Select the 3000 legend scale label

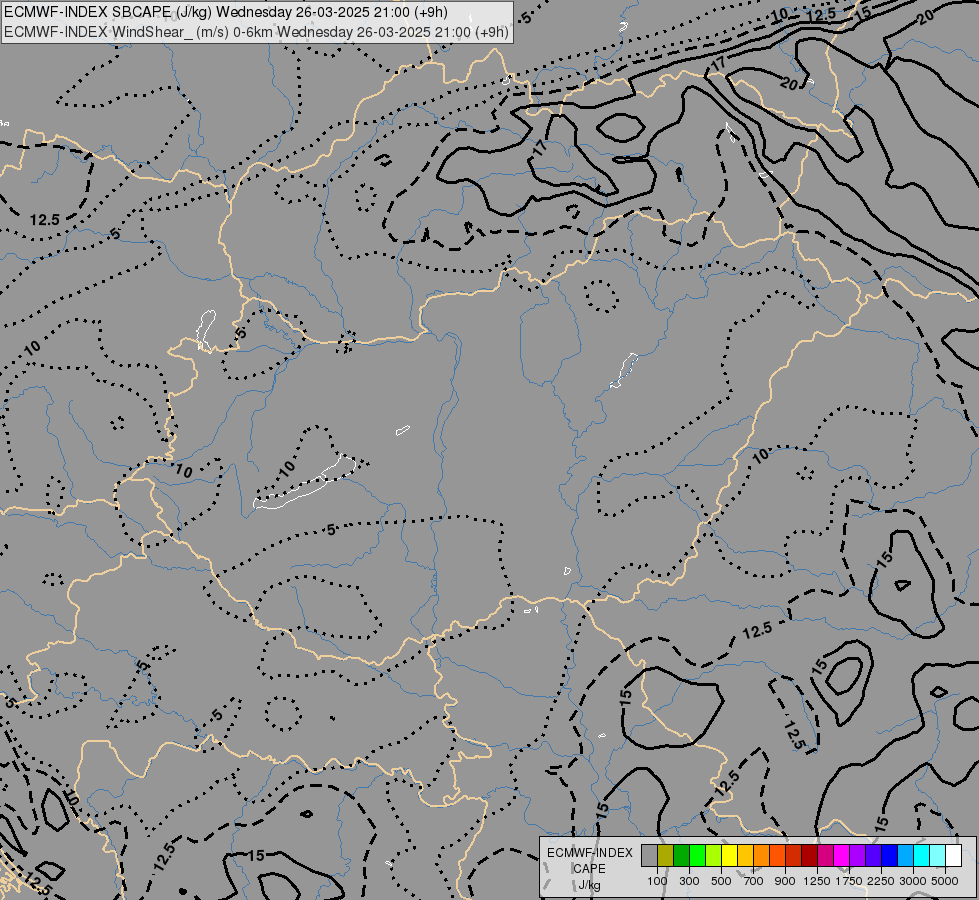click(x=913, y=881)
